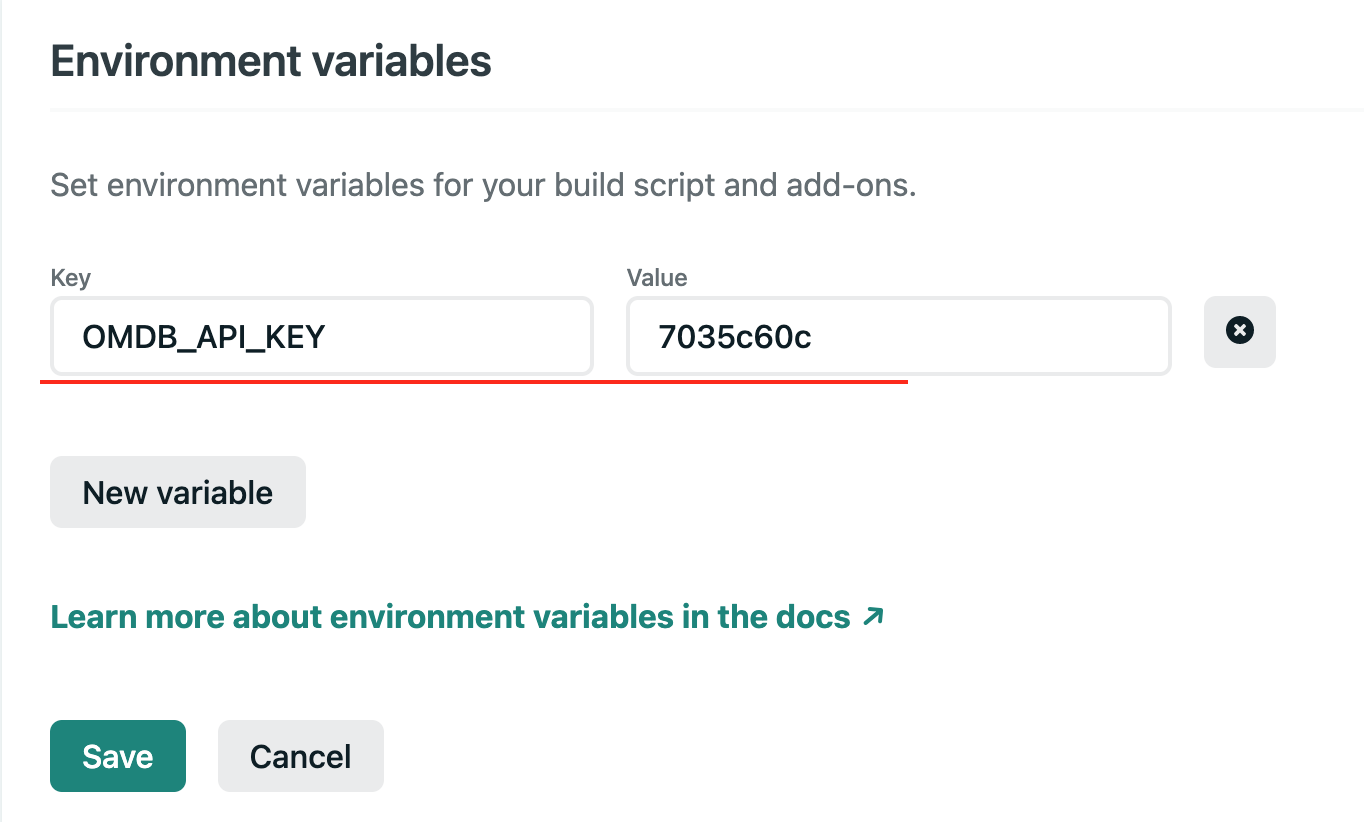Click the Key label above the first field
Screen dimensions: 1364x822
pyautogui.click(x=70, y=278)
